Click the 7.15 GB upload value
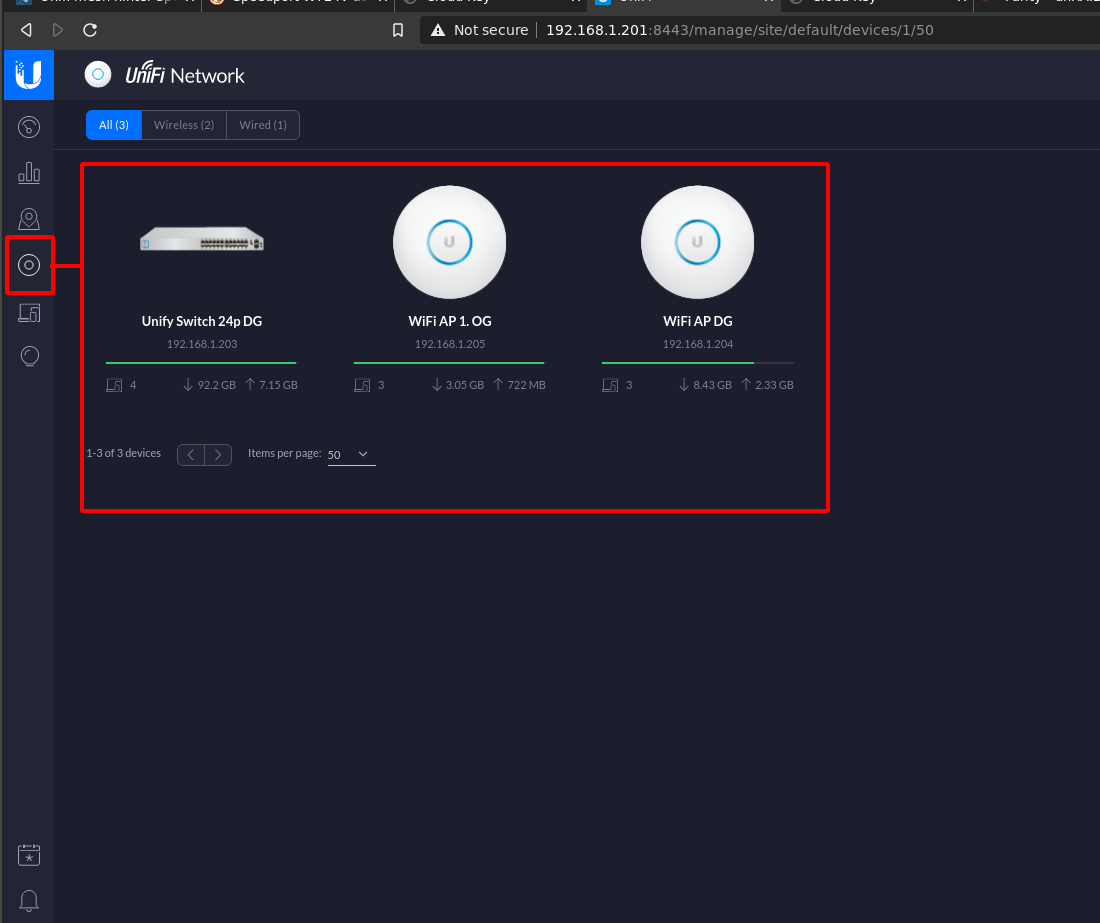The image size is (1100, 923). 279,385
